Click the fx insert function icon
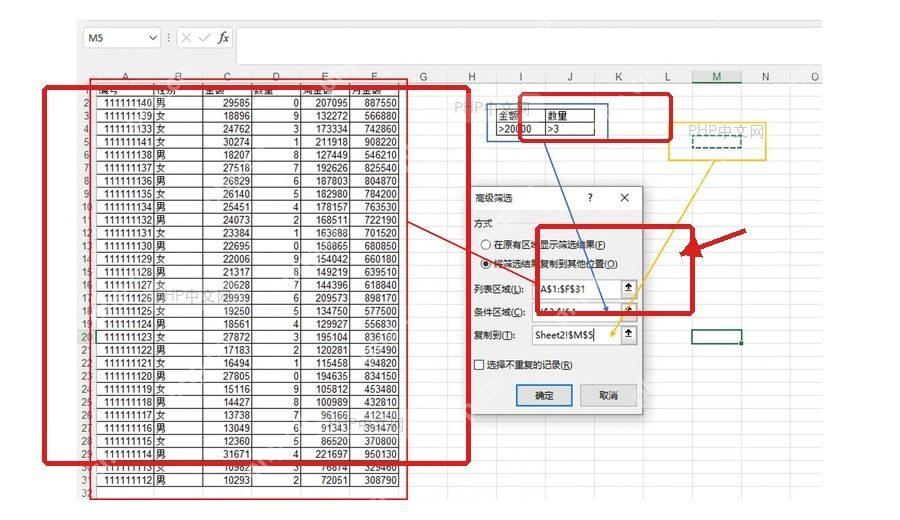This screenshot has width=900, height=520. pos(223,38)
